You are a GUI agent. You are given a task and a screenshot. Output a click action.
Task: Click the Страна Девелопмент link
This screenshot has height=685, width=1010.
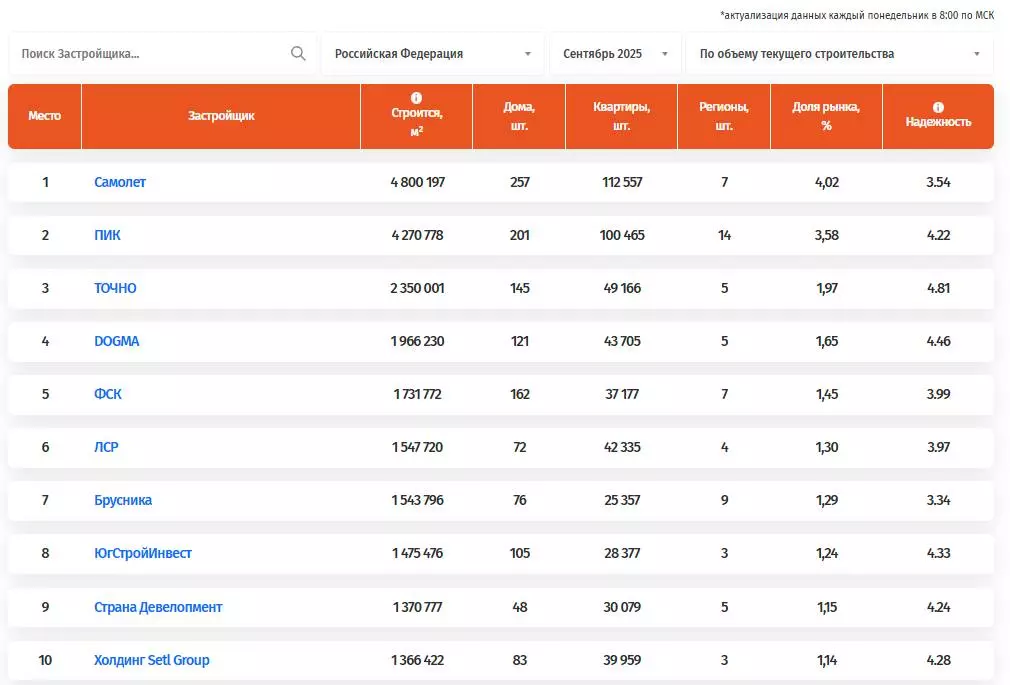point(158,607)
